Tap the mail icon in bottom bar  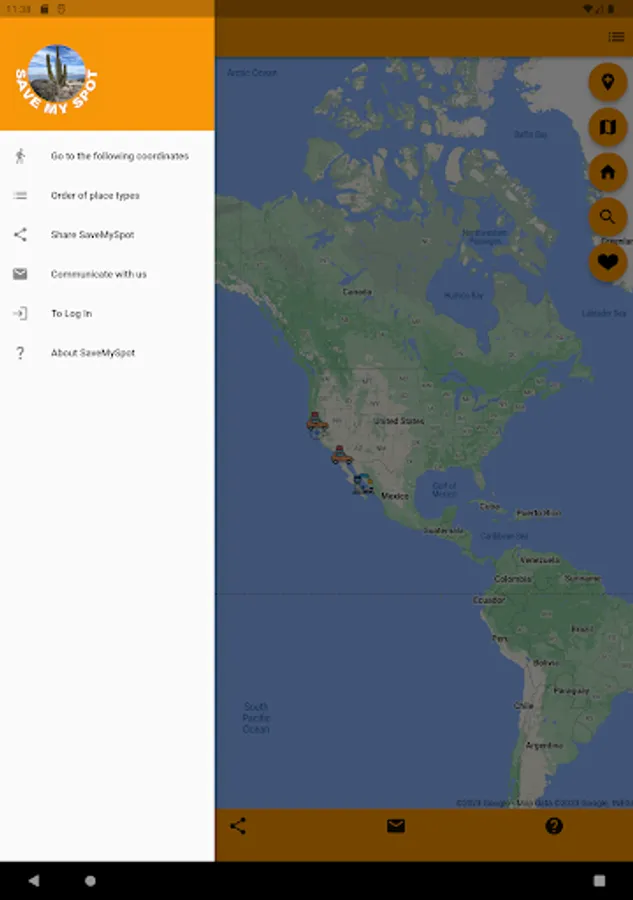(396, 826)
